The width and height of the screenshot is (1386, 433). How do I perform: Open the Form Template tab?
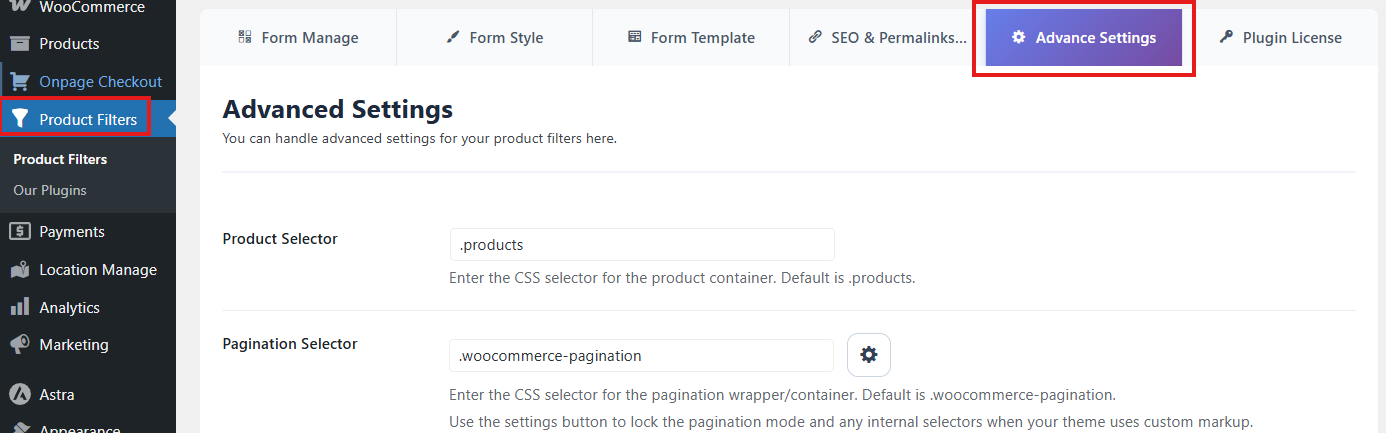(x=691, y=38)
